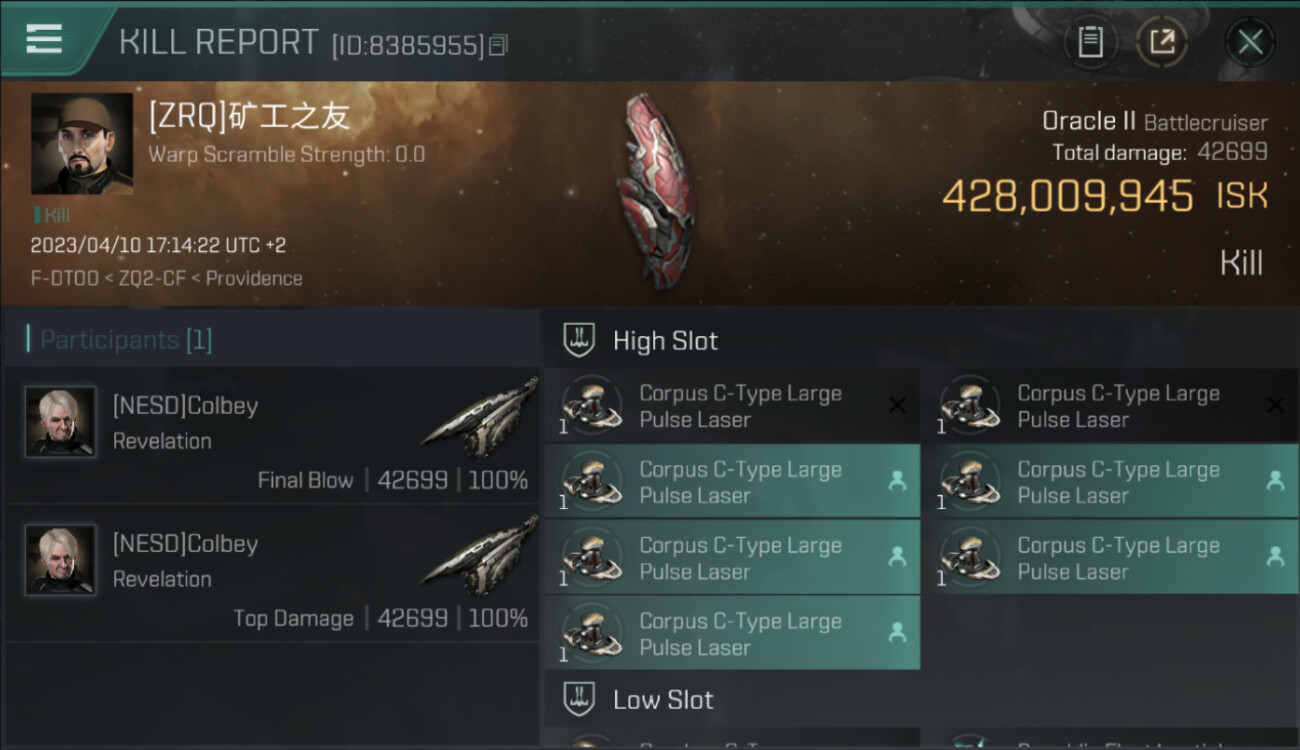Copy the kill report ID
This screenshot has width=1300, height=750.
coord(498,45)
